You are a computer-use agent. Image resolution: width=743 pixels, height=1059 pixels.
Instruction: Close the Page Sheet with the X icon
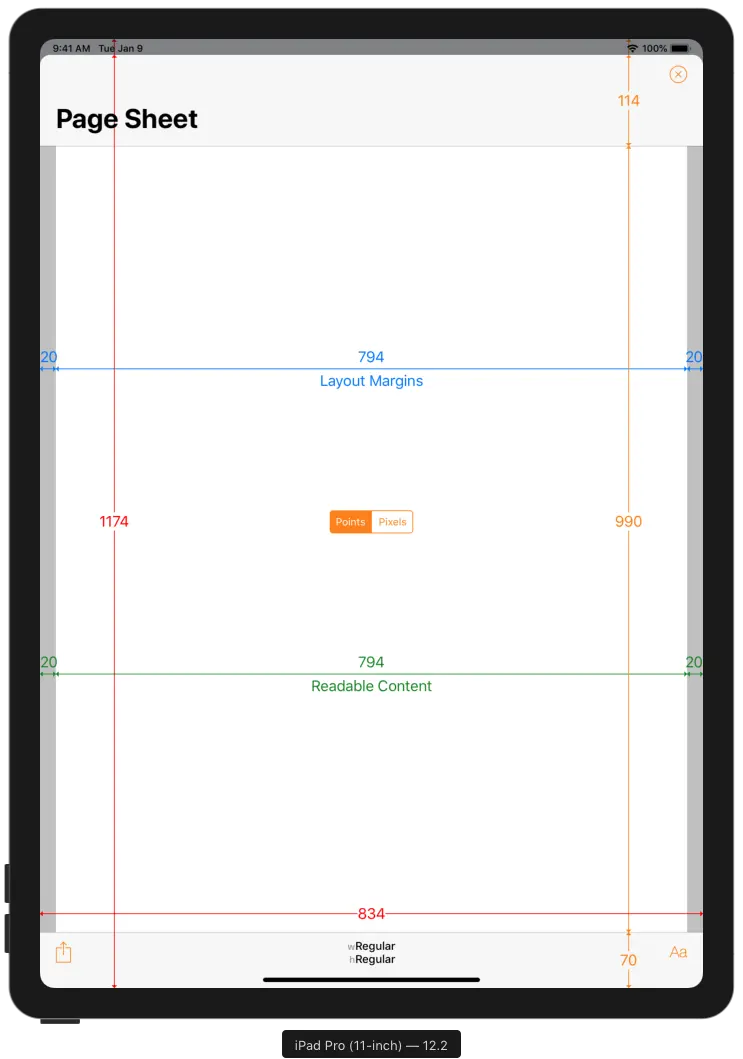678,74
